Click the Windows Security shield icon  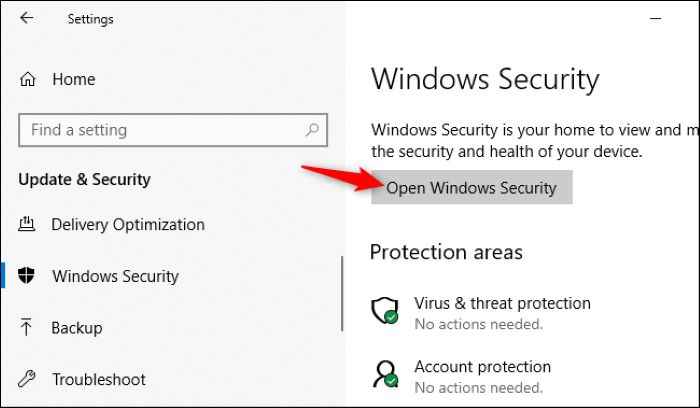click(x=26, y=275)
